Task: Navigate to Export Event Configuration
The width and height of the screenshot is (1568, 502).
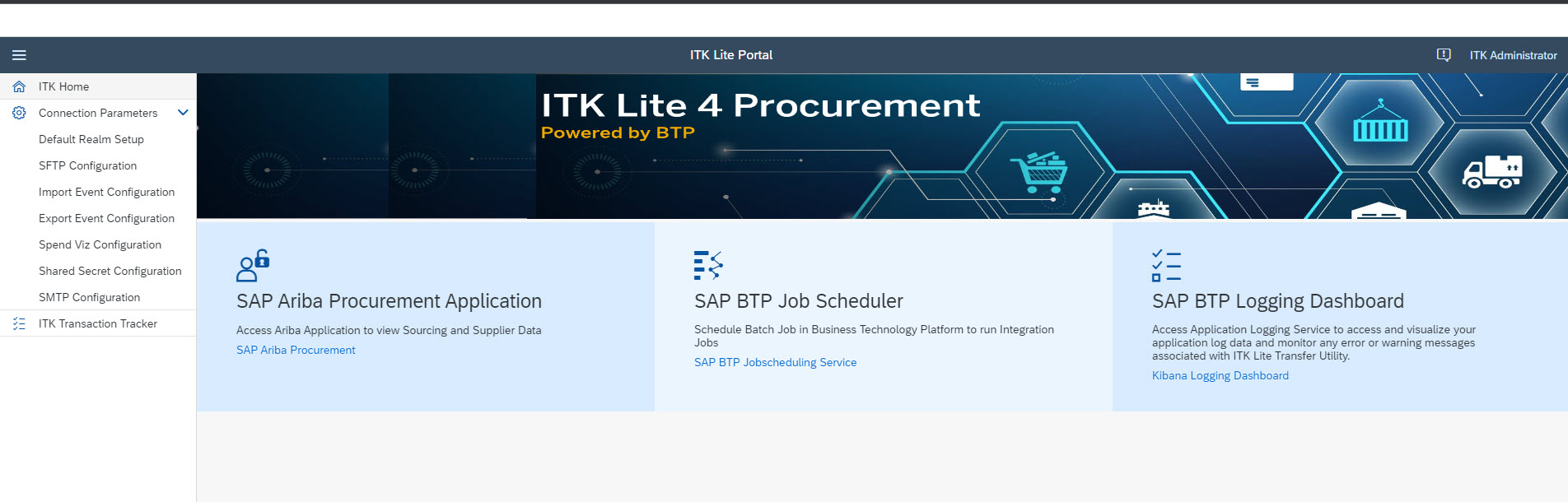Action: pyautogui.click(x=108, y=218)
